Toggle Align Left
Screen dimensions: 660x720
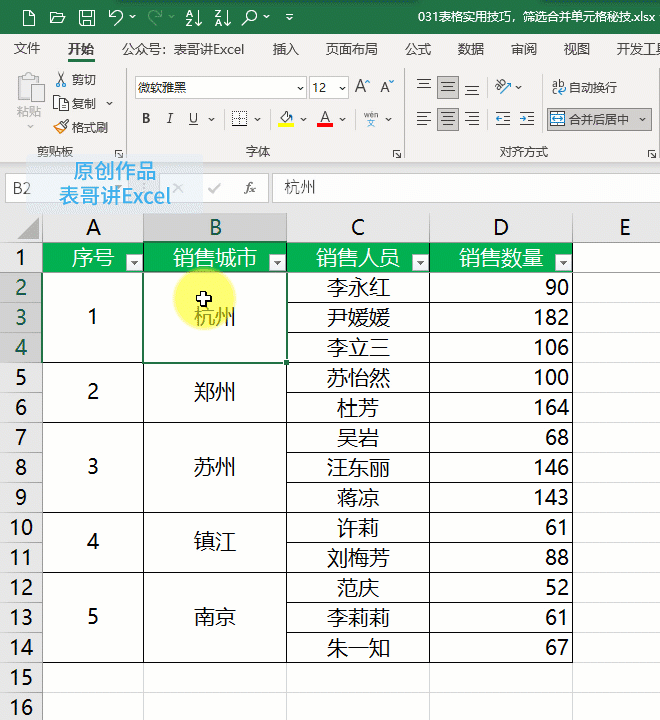tap(424, 119)
